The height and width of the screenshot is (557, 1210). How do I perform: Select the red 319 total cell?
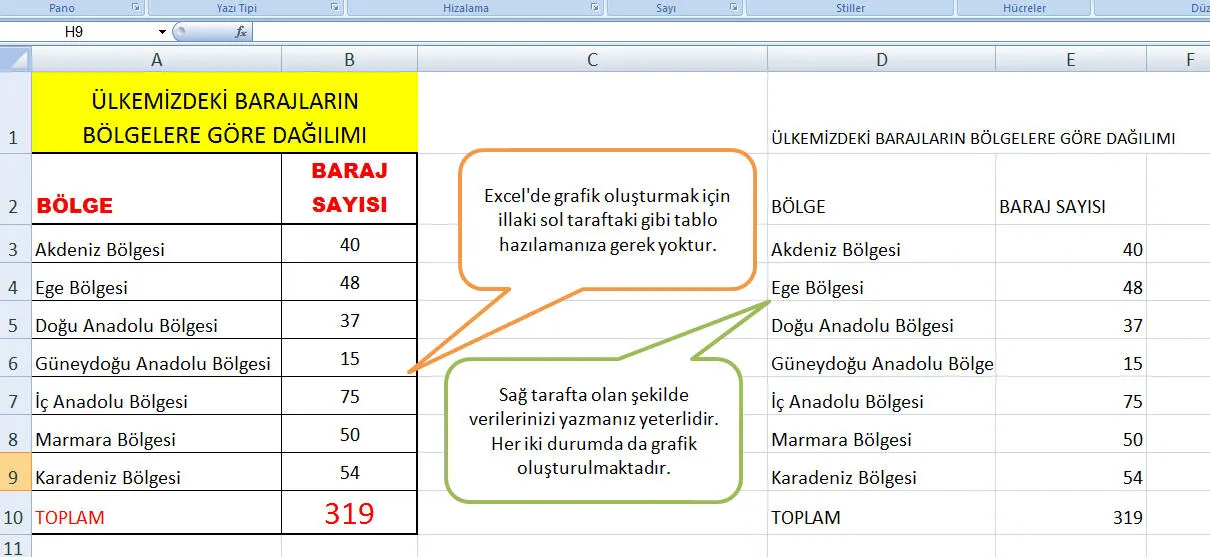[x=349, y=514]
